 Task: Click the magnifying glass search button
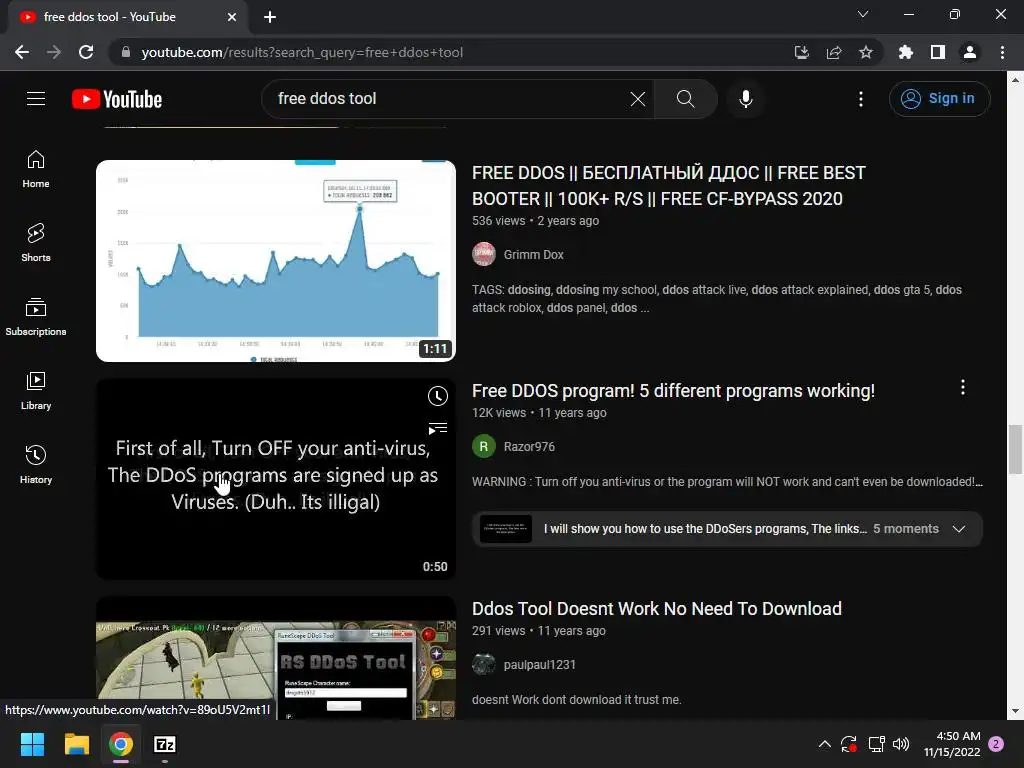[x=685, y=99]
